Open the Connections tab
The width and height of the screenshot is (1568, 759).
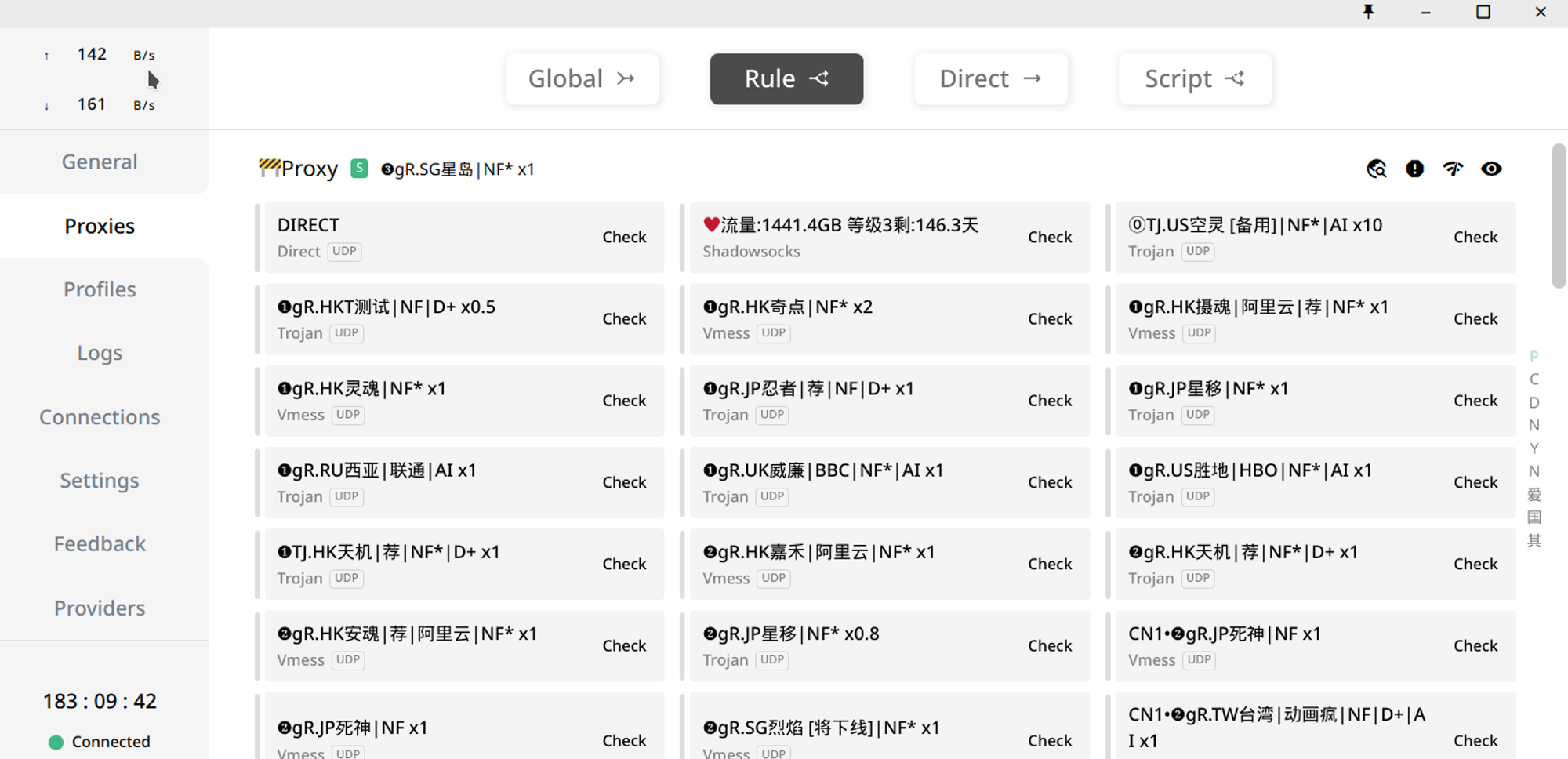point(100,417)
